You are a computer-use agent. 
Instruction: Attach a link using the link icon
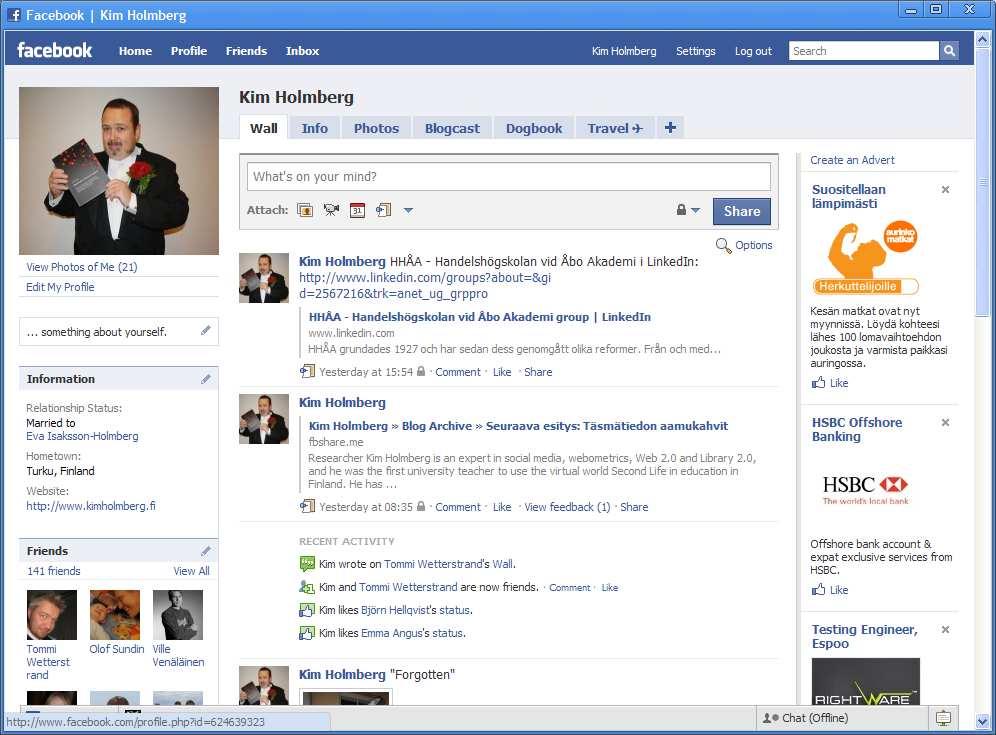383,210
